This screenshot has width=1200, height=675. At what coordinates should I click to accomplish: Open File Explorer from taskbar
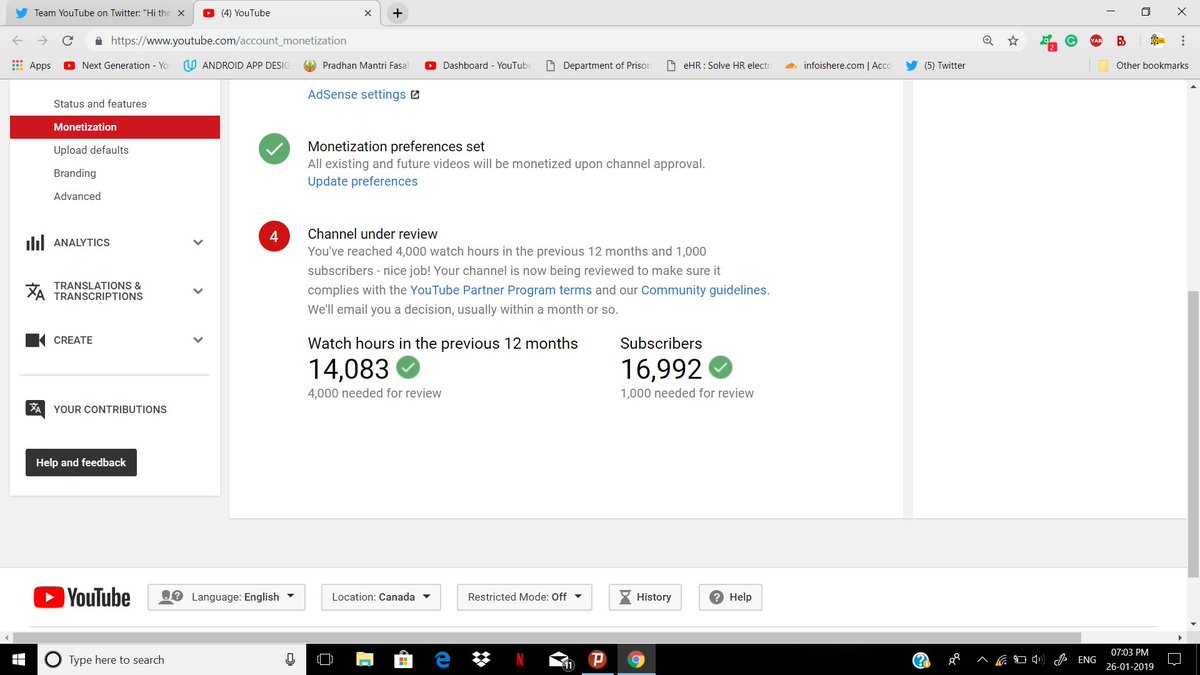tap(364, 659)
